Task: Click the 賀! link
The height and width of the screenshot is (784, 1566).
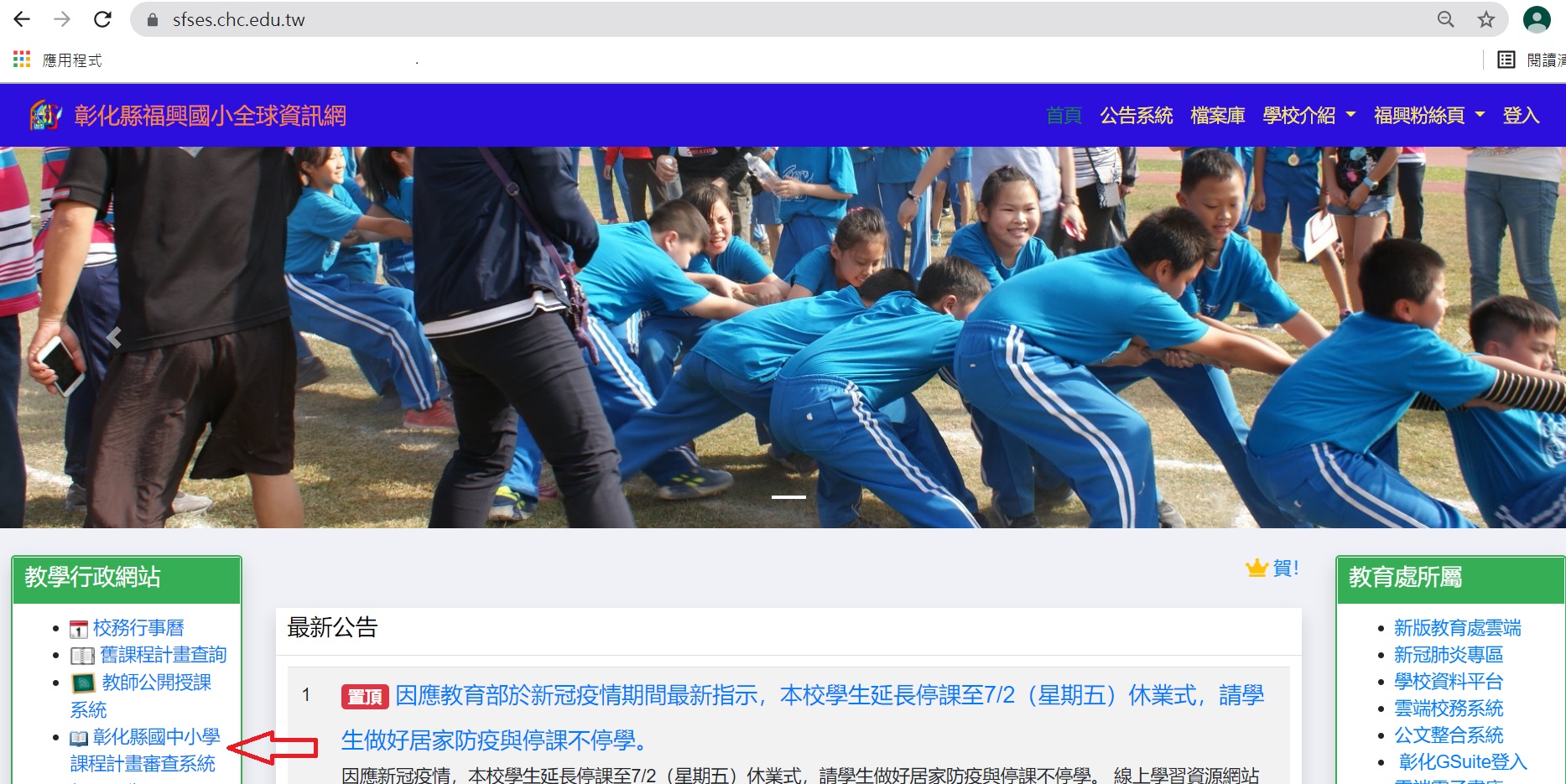Action: [x=1286, y=569]
